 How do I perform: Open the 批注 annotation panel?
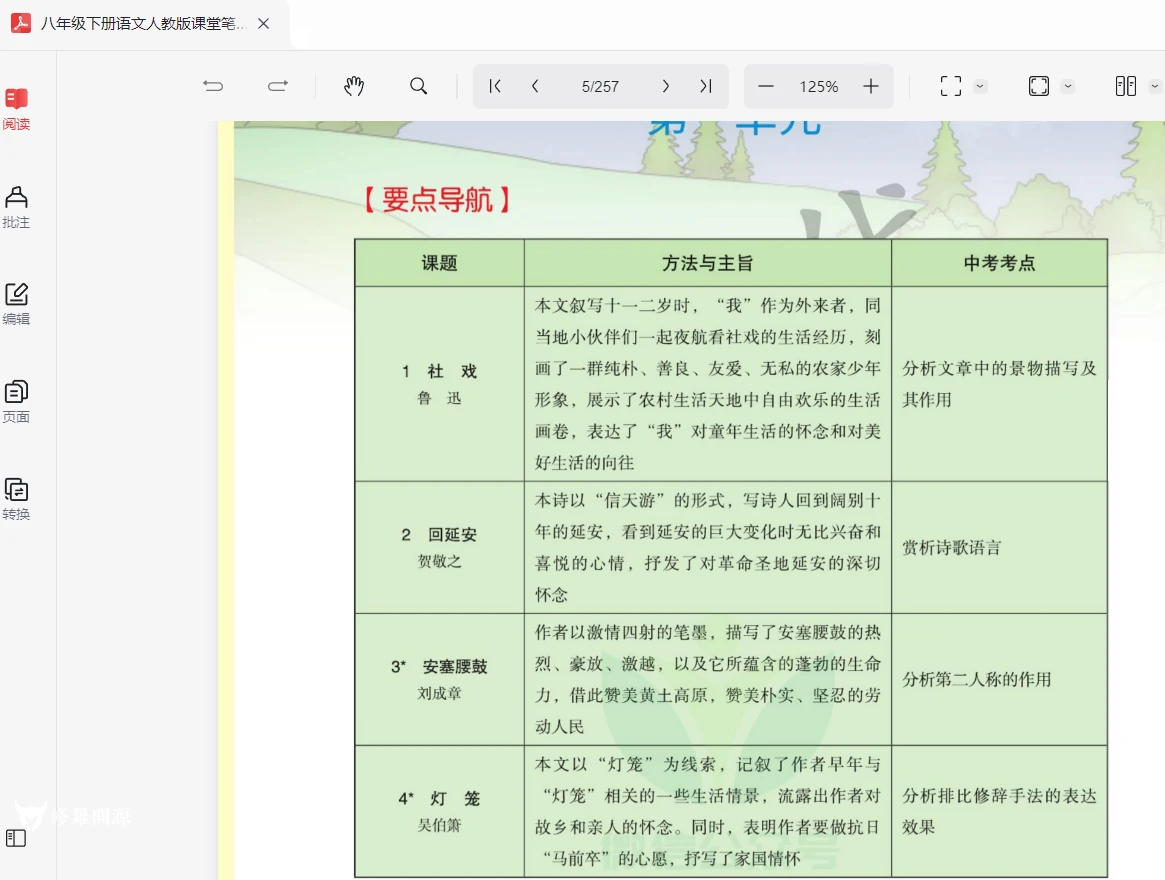point(16,206)
